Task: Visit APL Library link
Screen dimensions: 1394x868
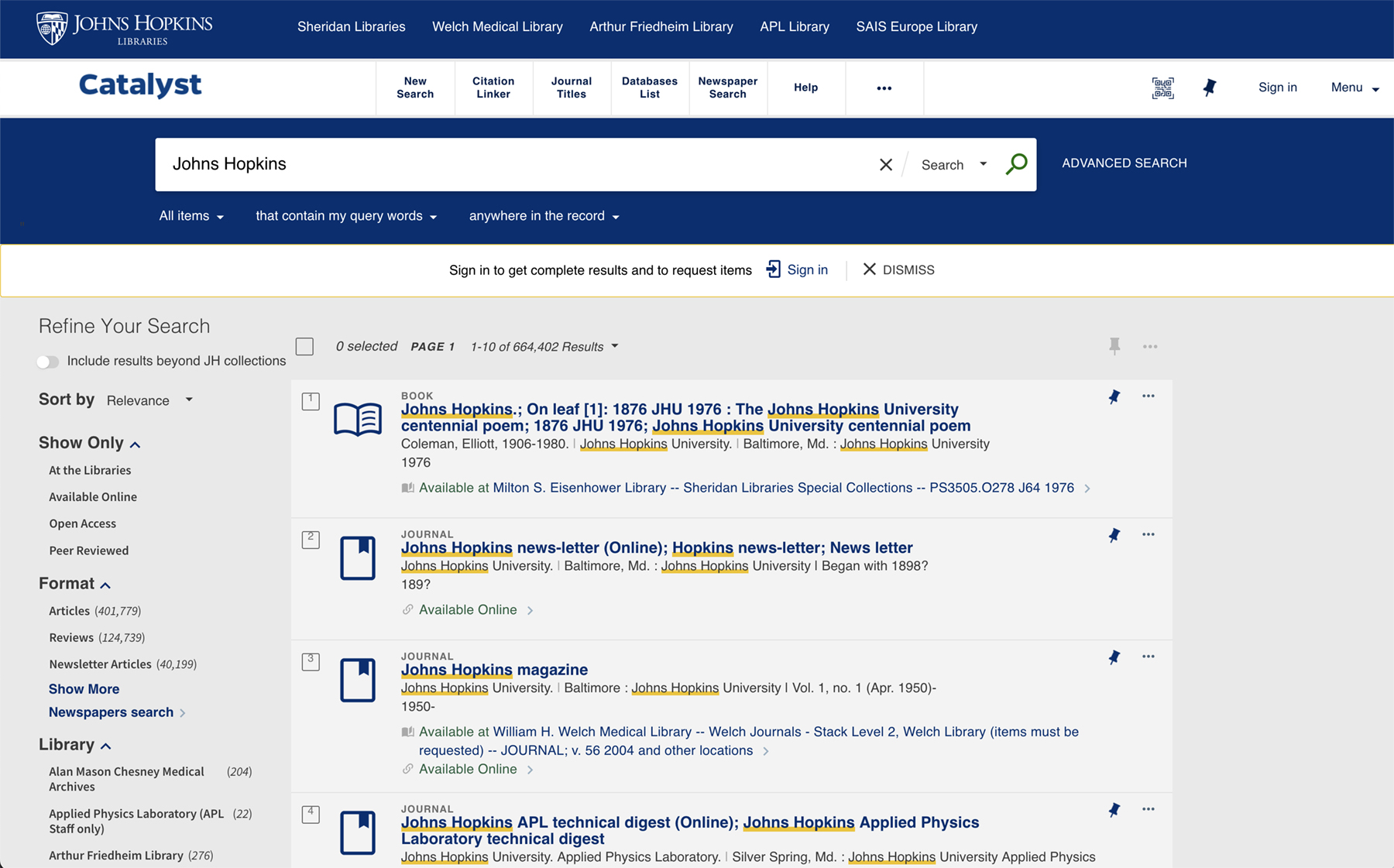Action: point(795,26)
